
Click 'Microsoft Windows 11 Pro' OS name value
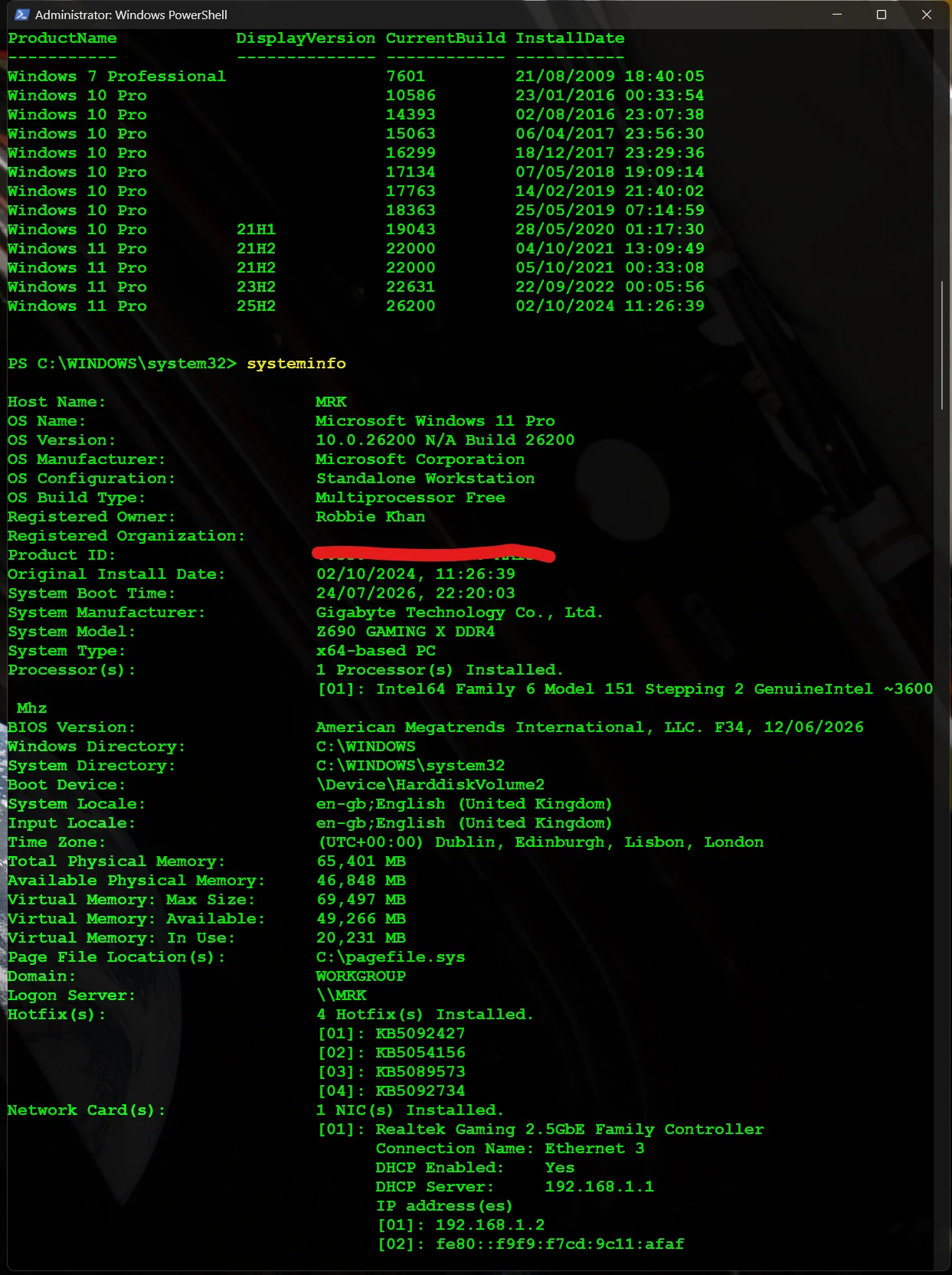coord(435,421)
